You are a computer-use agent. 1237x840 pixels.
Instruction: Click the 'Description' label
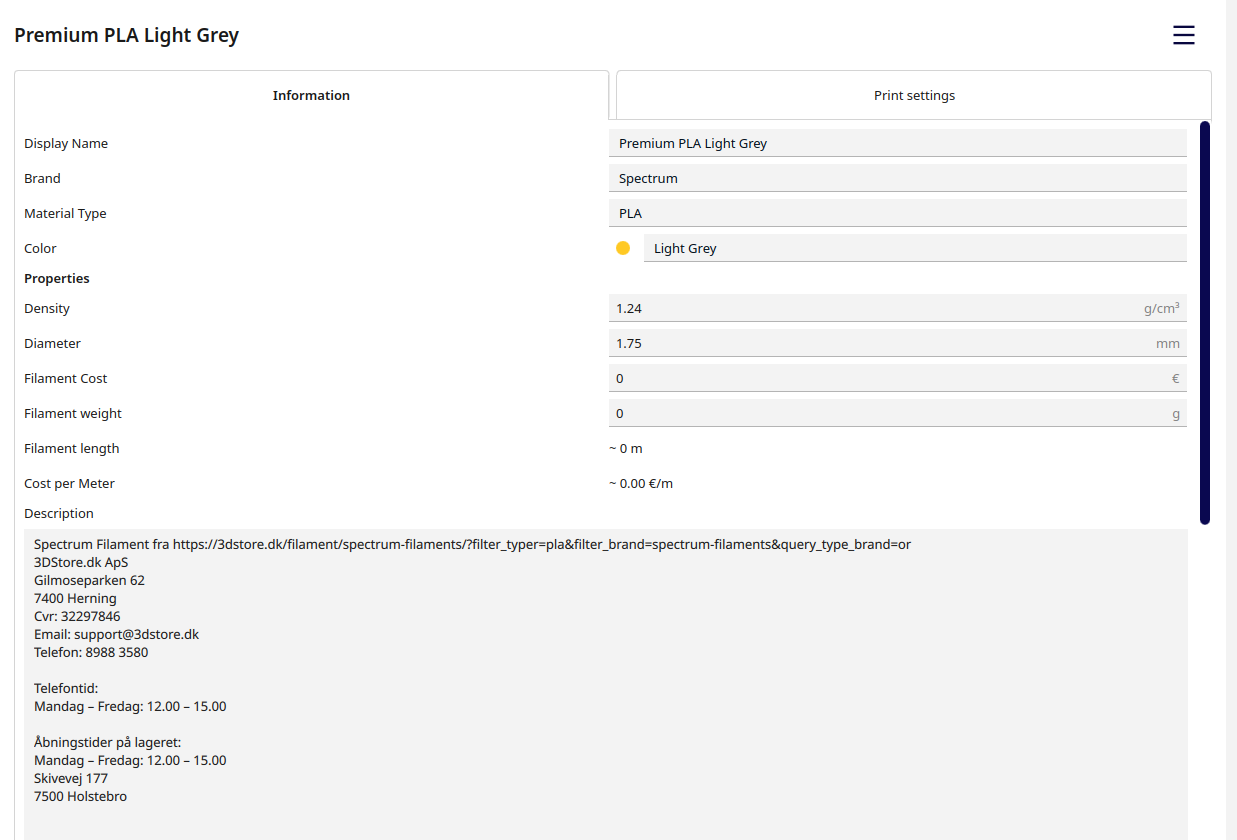tap(59, 513)
